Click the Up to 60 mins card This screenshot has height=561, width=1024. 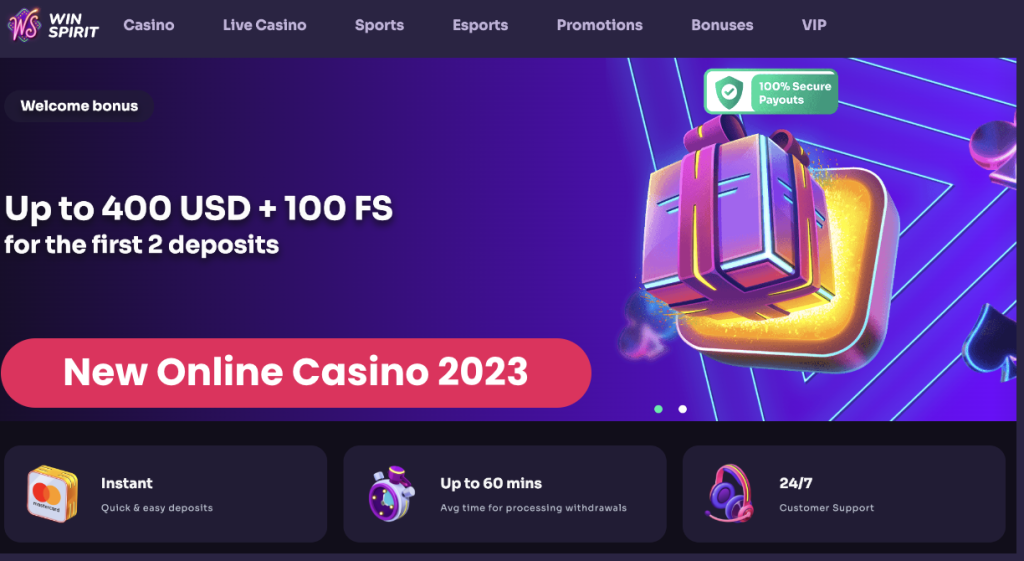pos(505,494)
